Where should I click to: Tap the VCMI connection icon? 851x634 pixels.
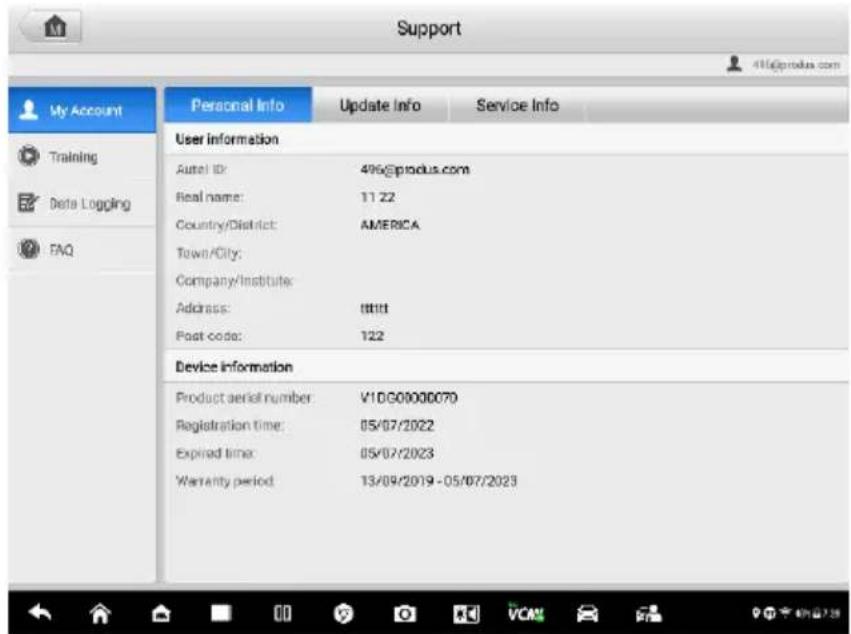click(525, 613)
